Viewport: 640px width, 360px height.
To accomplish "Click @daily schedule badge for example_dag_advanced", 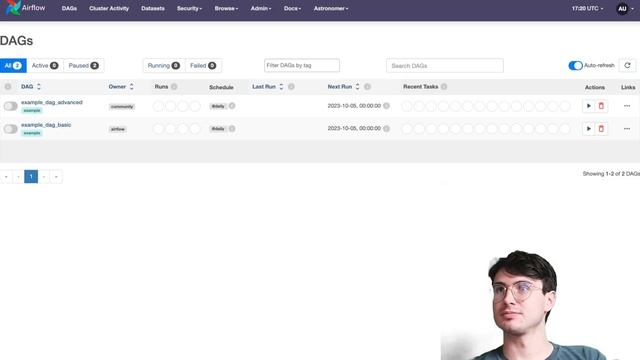I will 218,106.
